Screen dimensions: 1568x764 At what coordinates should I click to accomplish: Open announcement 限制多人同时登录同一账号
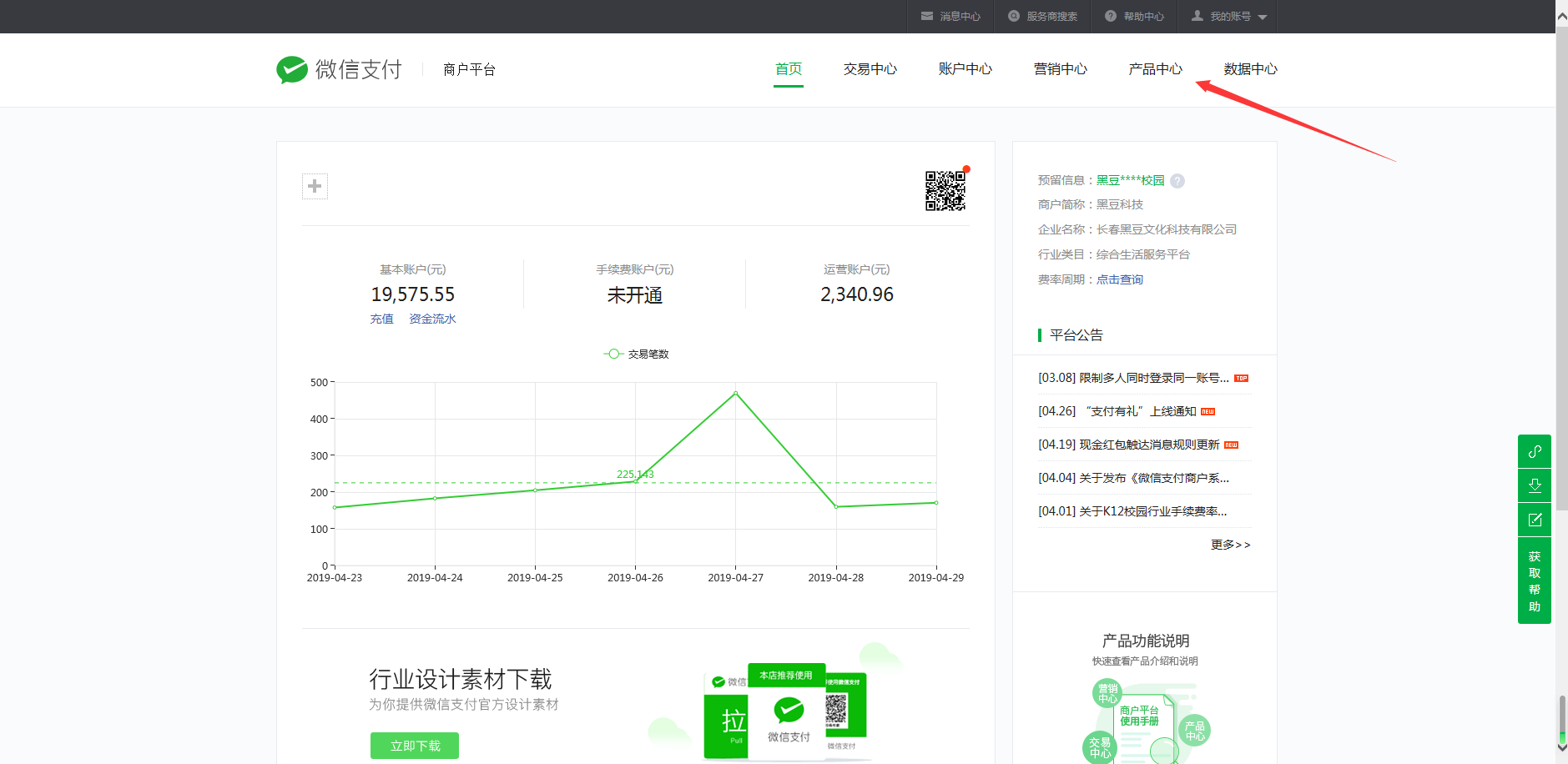tap(1133, 378)
